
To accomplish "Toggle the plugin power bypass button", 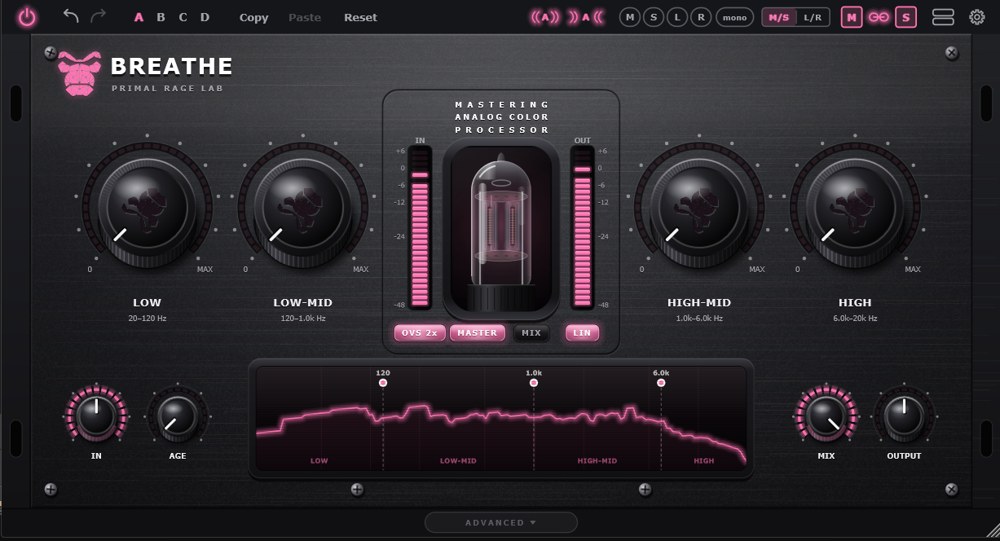I will [x=27, y=17].
